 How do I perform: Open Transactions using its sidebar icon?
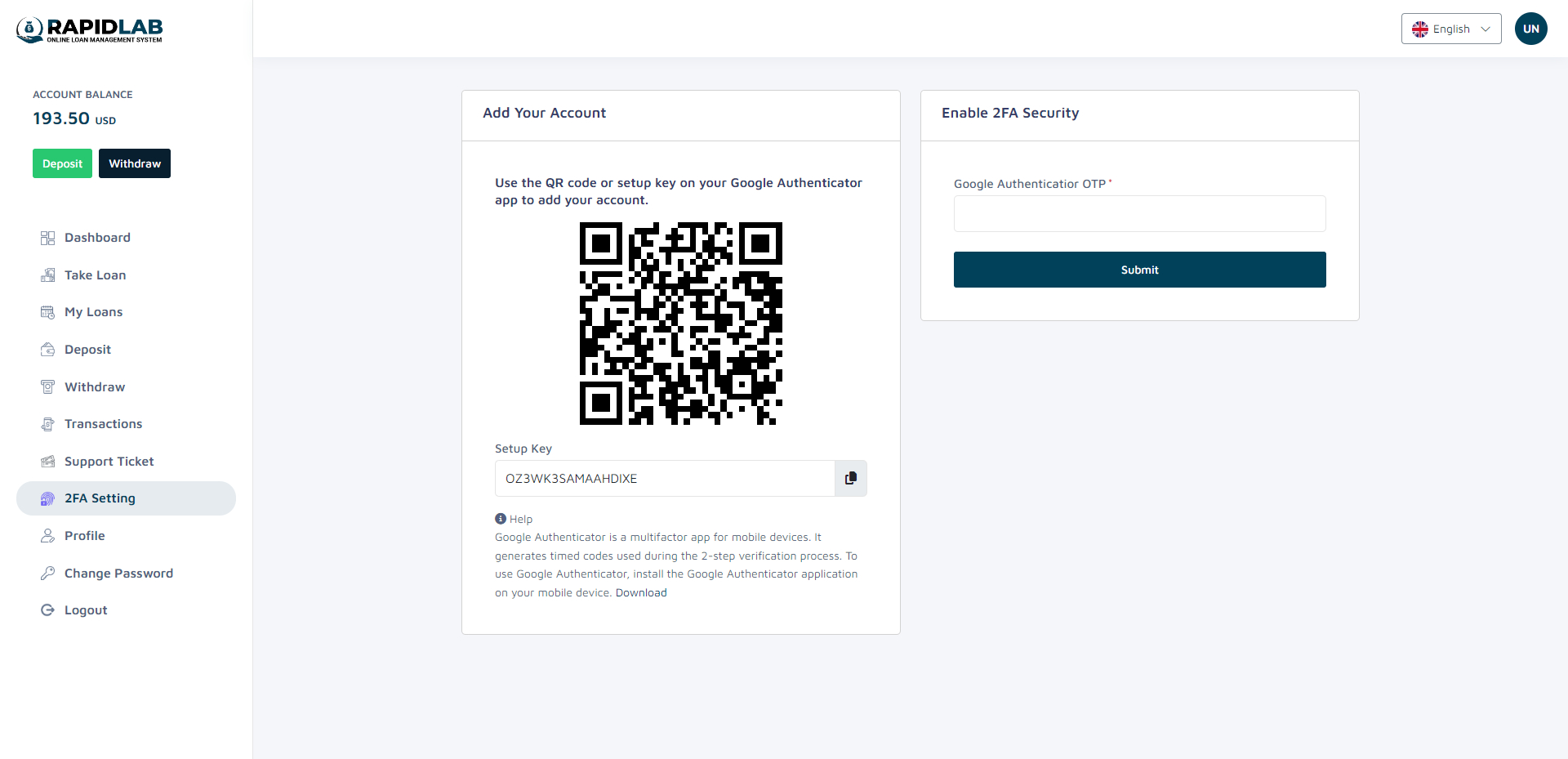pyautogui.click(x=47, y=424)
